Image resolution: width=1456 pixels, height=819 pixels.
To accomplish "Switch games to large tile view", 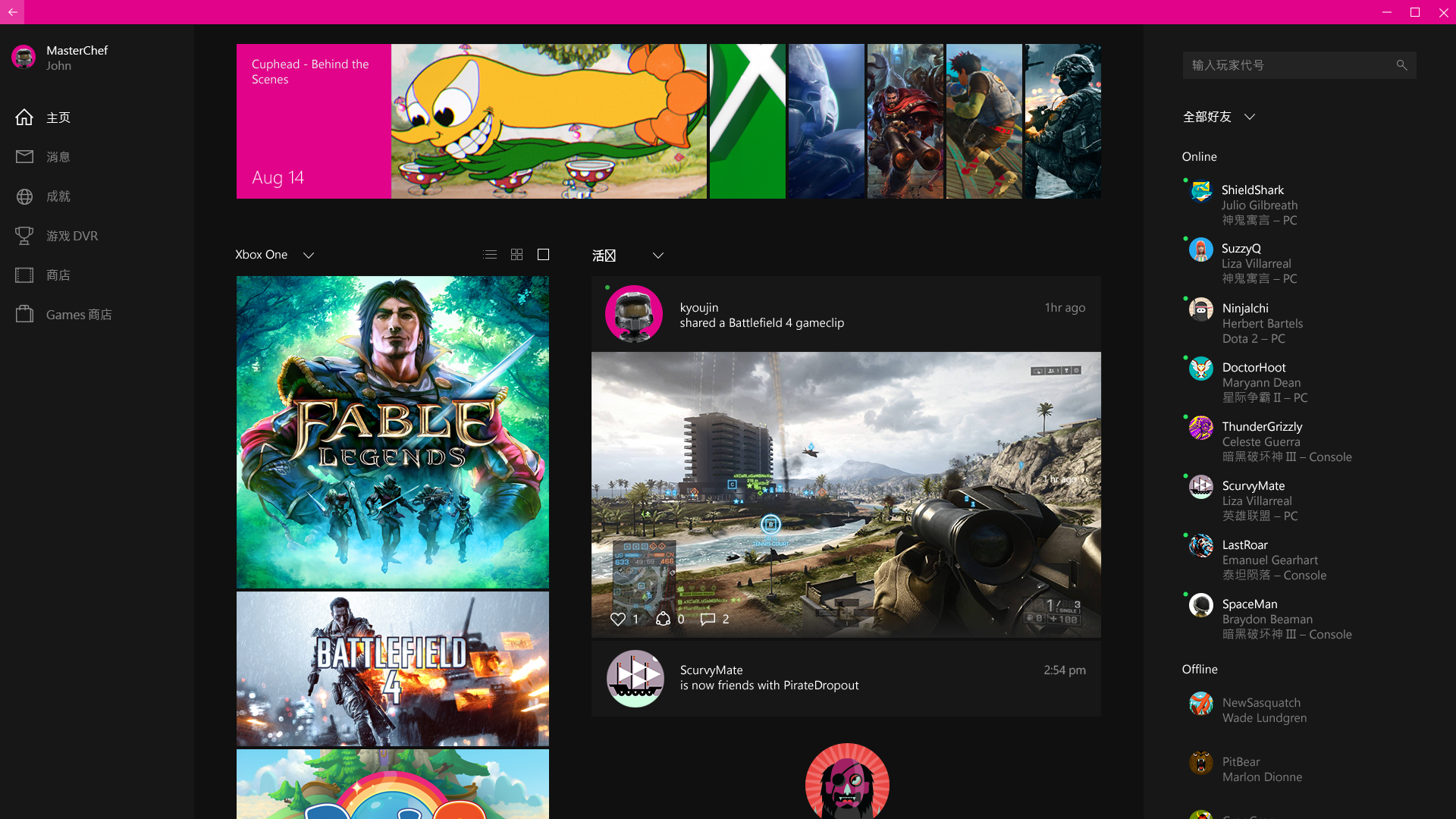I will point(543,255).
